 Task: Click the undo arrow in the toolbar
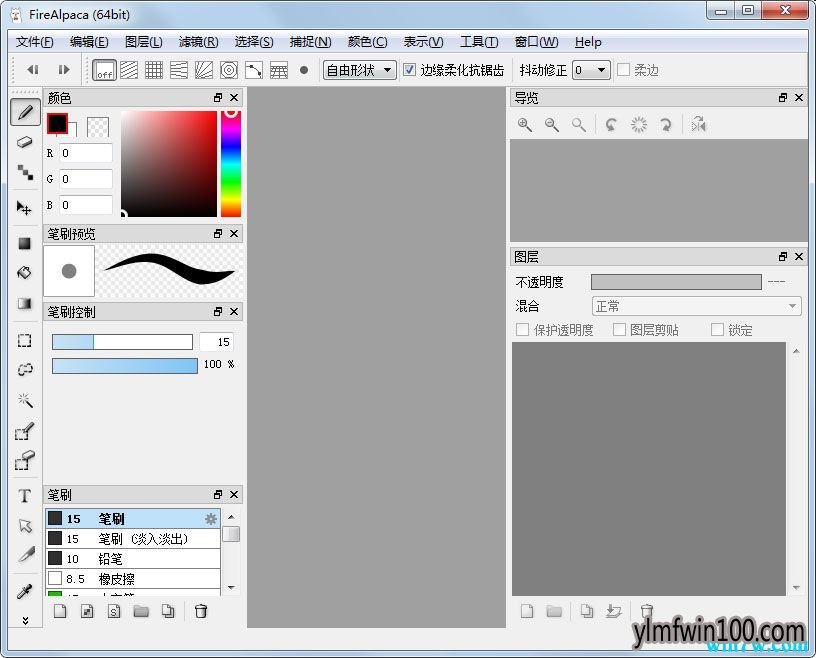point(33,70)
